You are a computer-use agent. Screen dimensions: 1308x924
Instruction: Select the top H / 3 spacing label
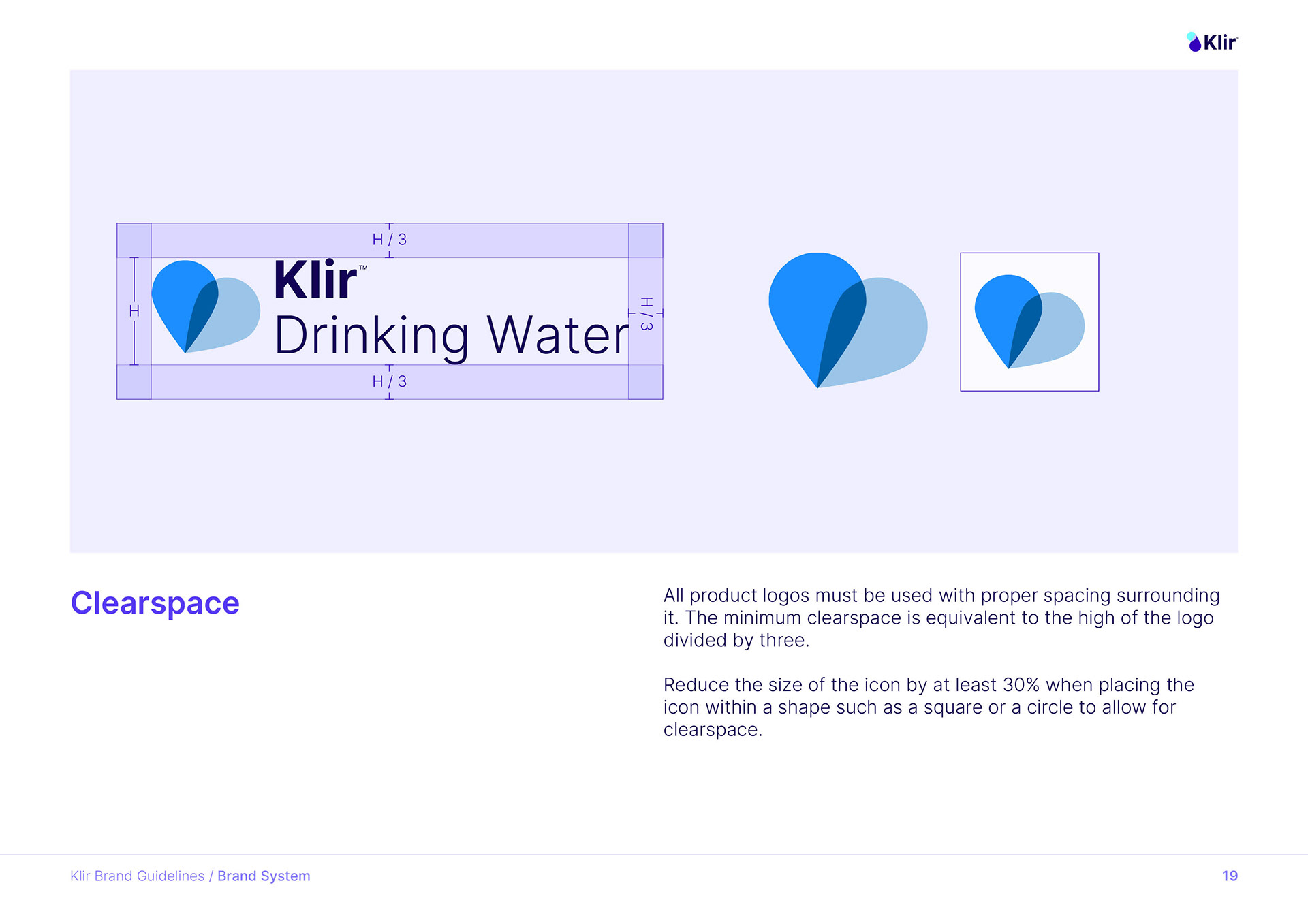click(390, 240)
